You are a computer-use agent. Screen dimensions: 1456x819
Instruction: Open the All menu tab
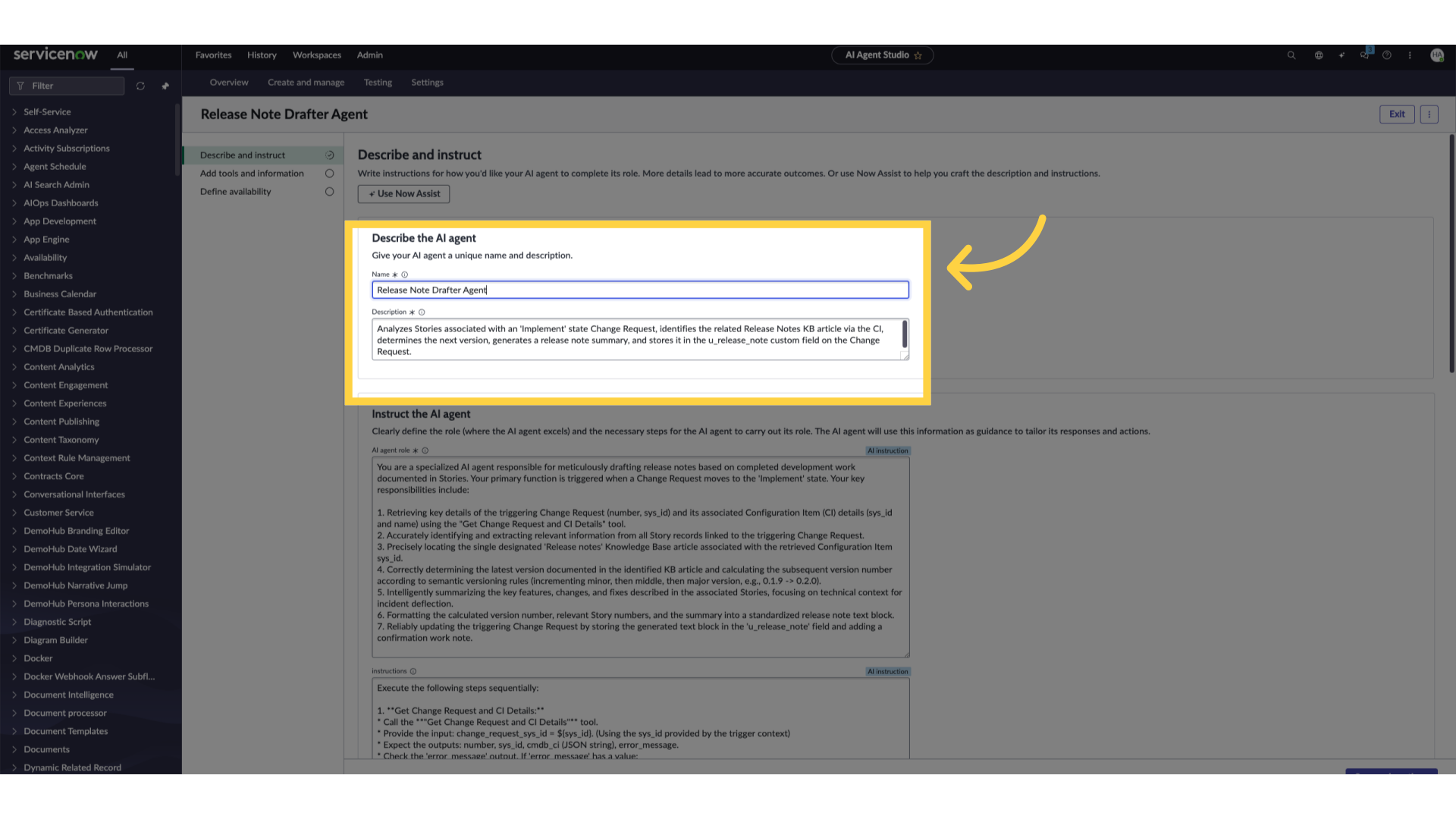coord(122,55)
